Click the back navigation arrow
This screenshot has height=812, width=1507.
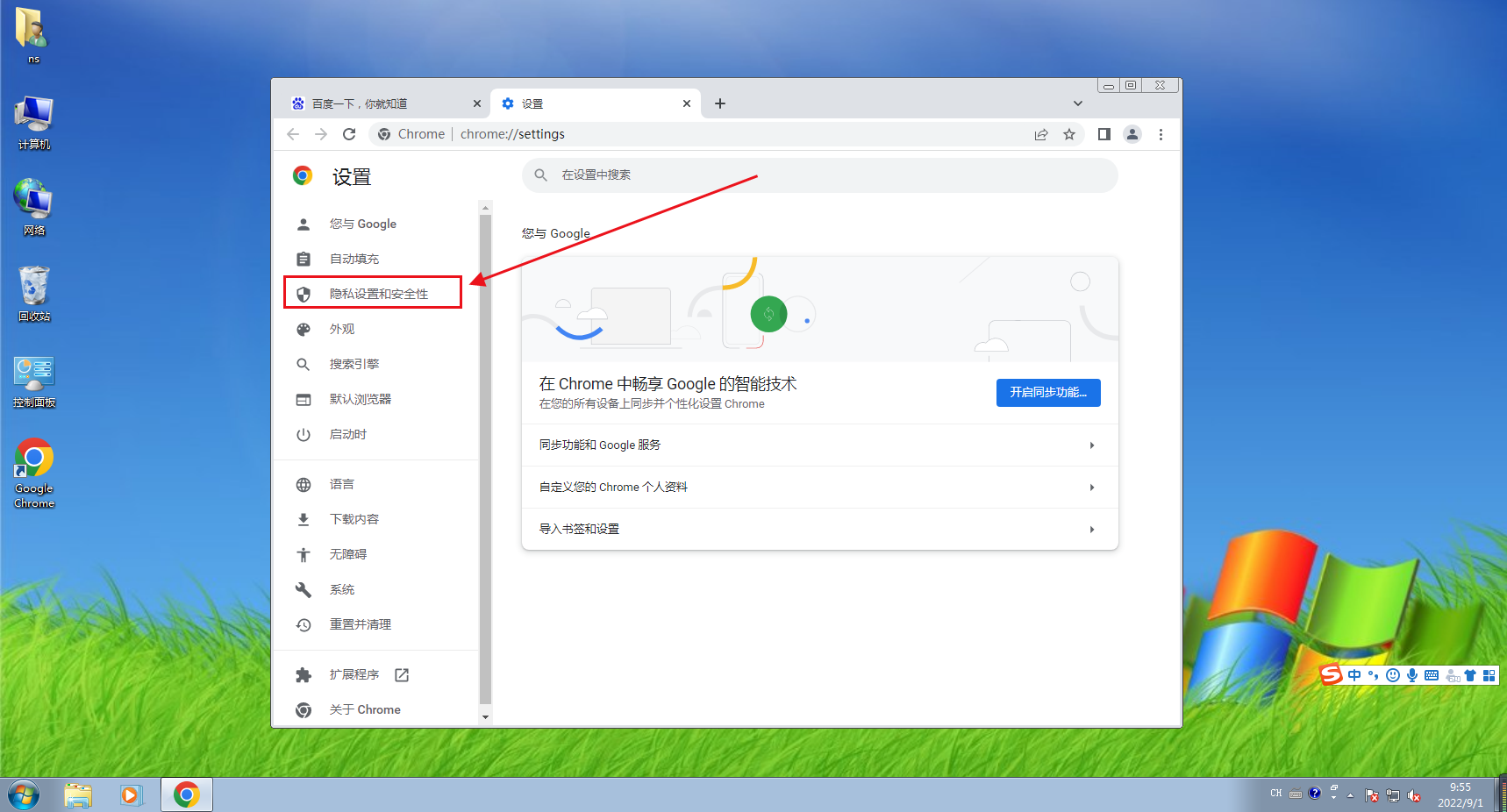coord(293,134)
